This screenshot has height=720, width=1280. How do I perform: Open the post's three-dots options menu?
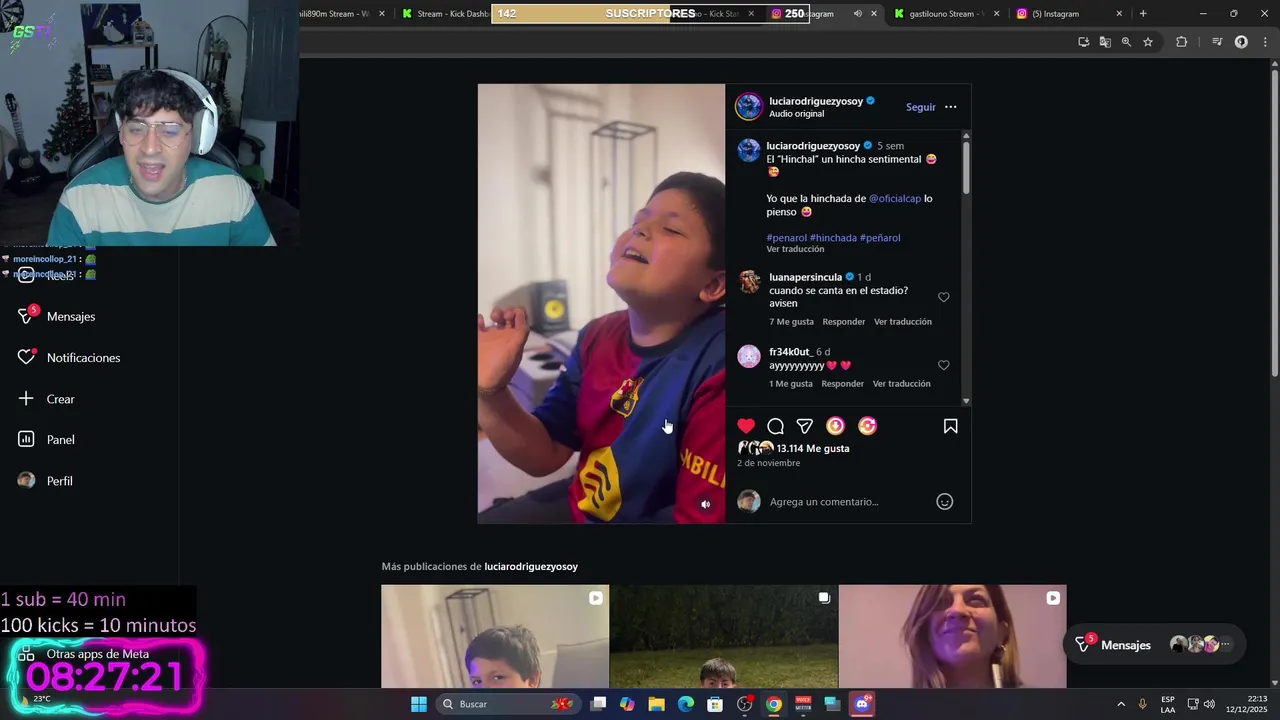pyautogui.click(x=950, y=107)
